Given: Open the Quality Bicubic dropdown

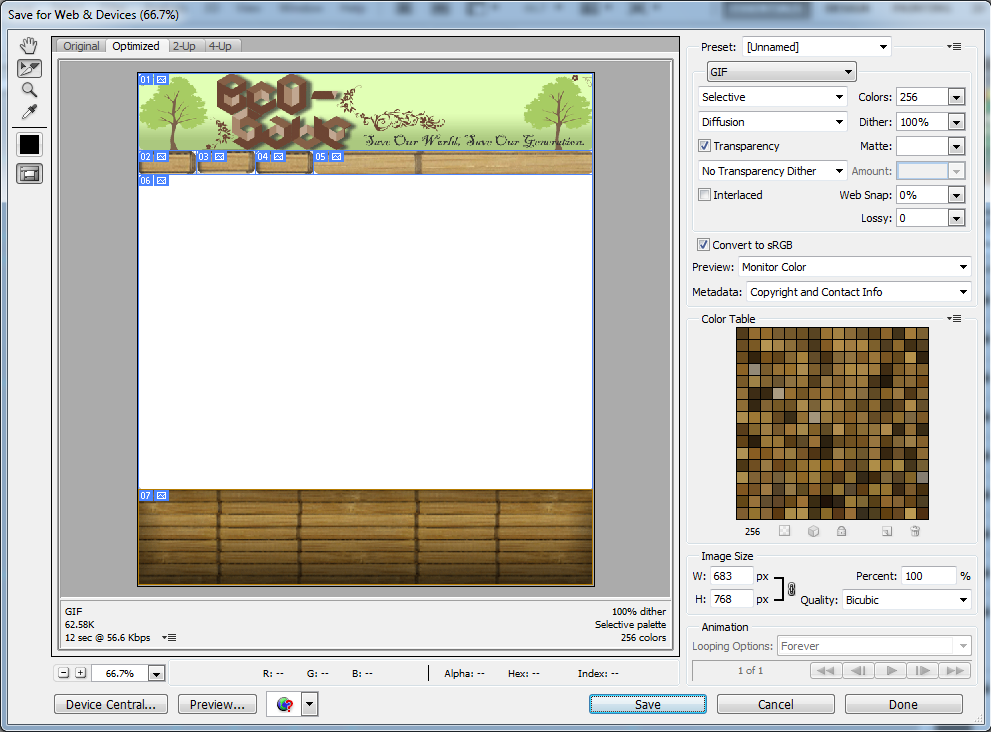Looking at the screenshot, I should [906, 600].
